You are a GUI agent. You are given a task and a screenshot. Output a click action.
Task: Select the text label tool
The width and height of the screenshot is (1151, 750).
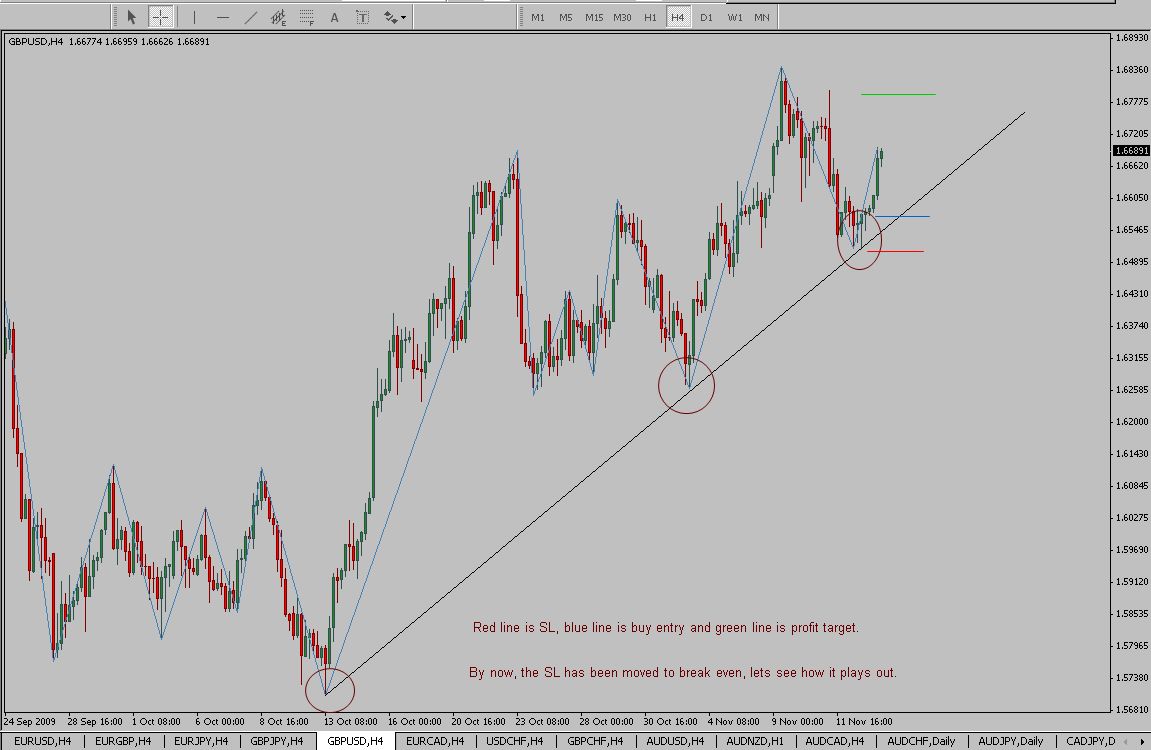[362, 17]
